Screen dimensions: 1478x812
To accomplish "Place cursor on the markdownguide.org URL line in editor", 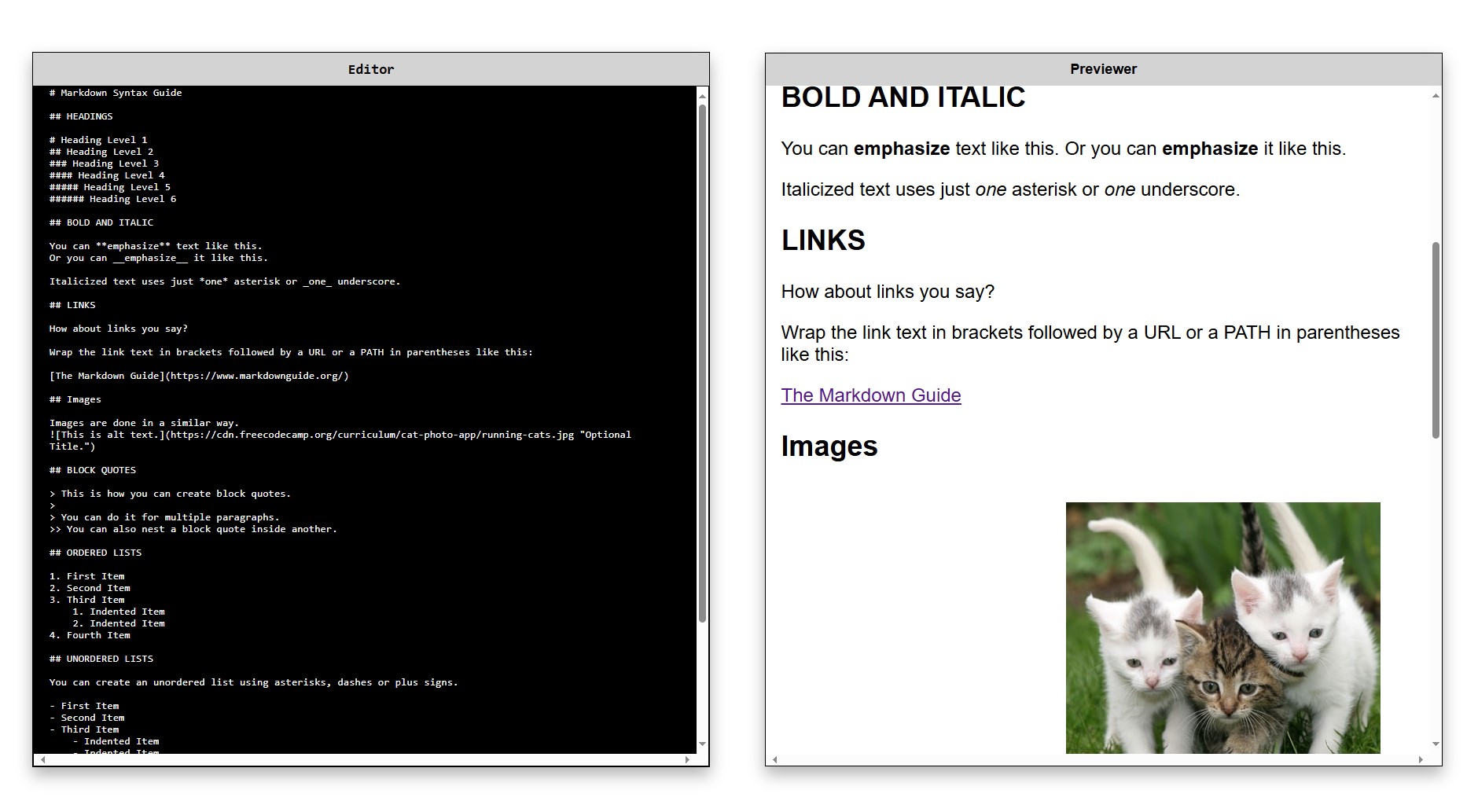I will pos(199,376).
